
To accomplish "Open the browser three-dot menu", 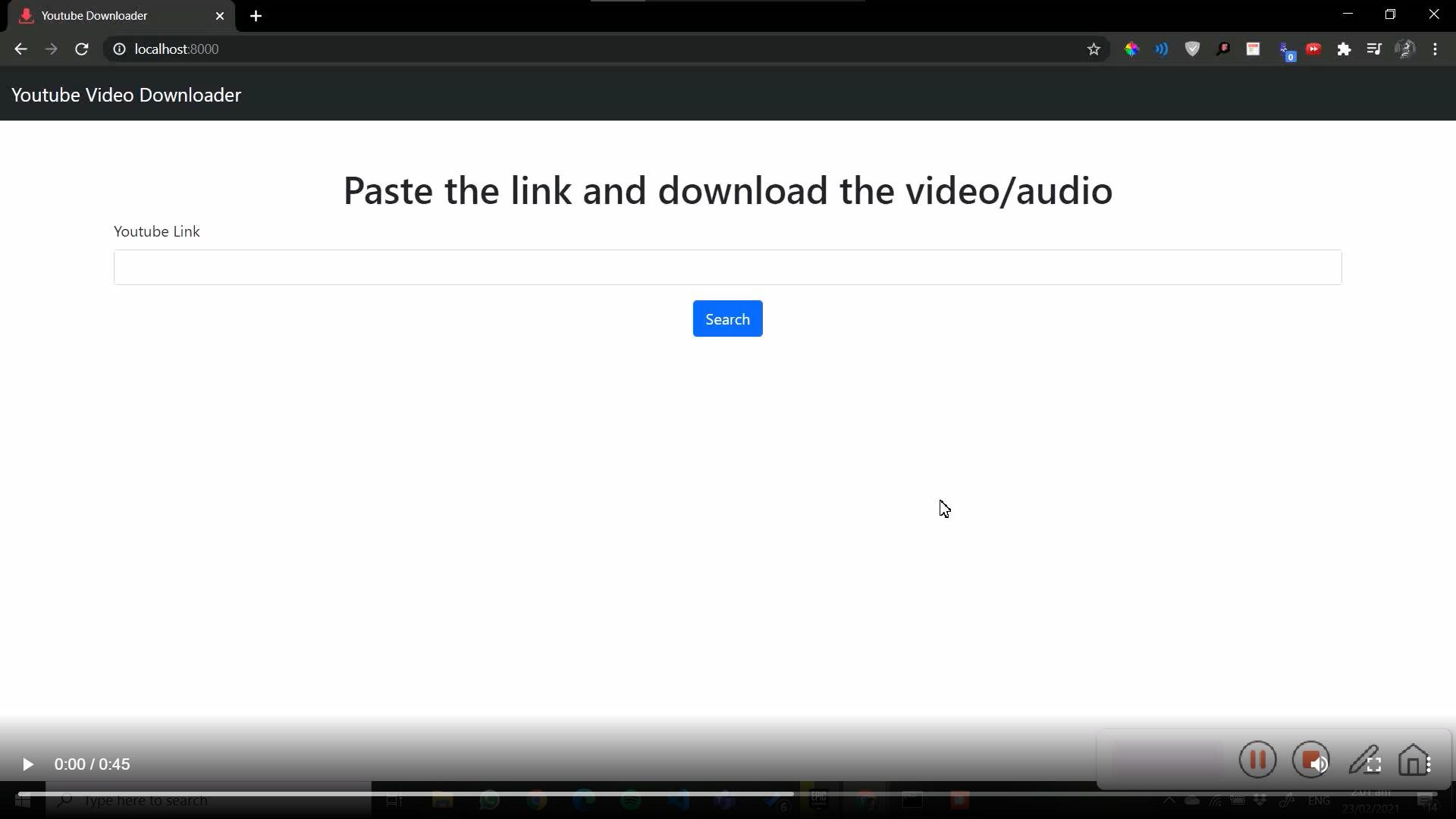I will pyautogui.click(x=1436, y=49).
